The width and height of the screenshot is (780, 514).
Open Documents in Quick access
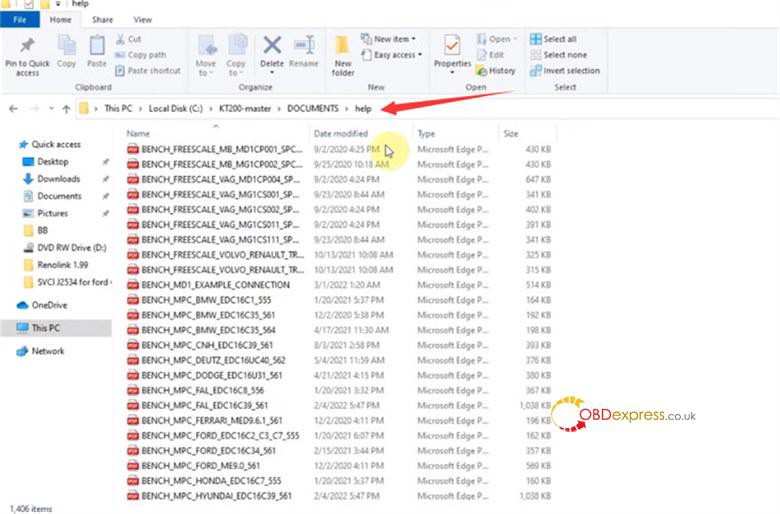[52, 196]
